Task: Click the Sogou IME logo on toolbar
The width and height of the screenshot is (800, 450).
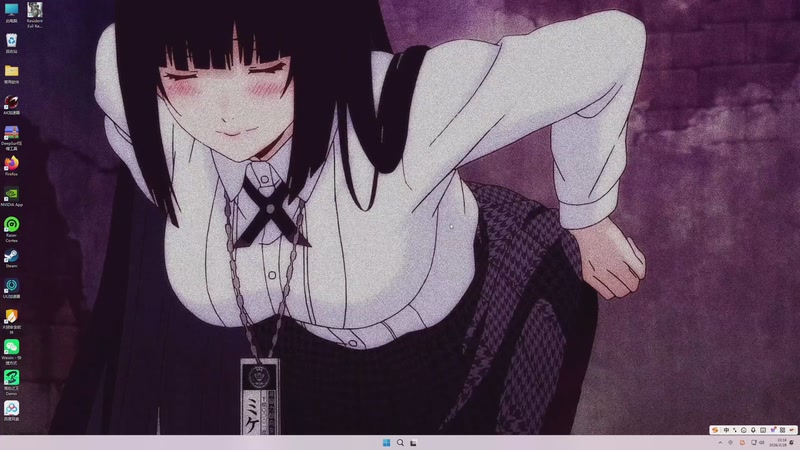Action: (x=715, y=430)
